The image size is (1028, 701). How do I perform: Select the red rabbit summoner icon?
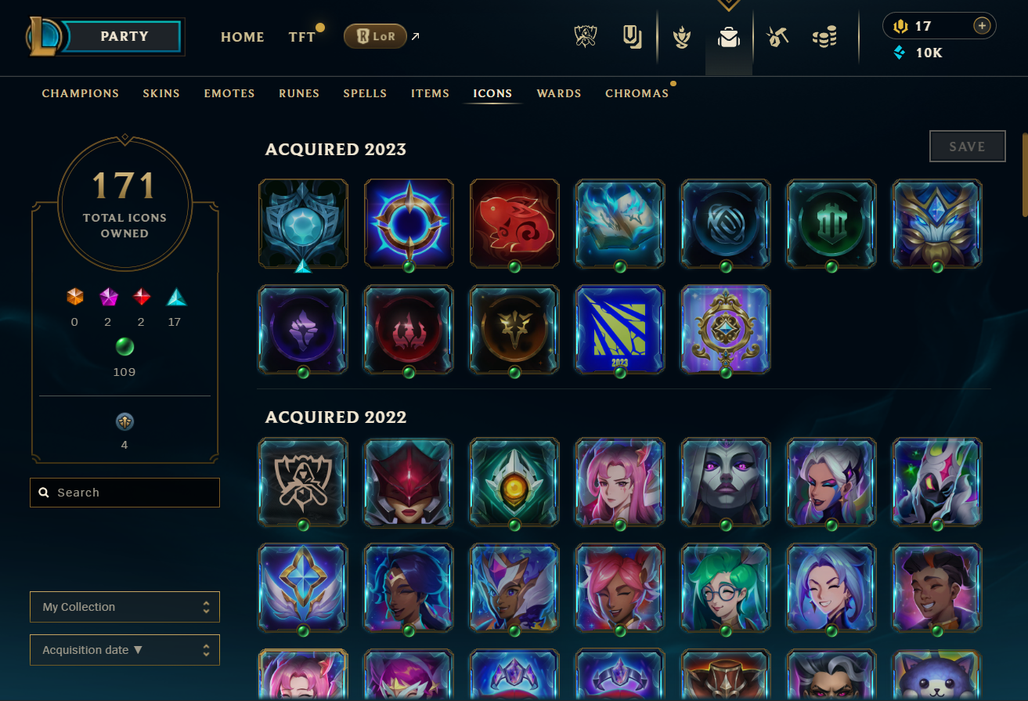pyautogui.click(x=515, y=223)
